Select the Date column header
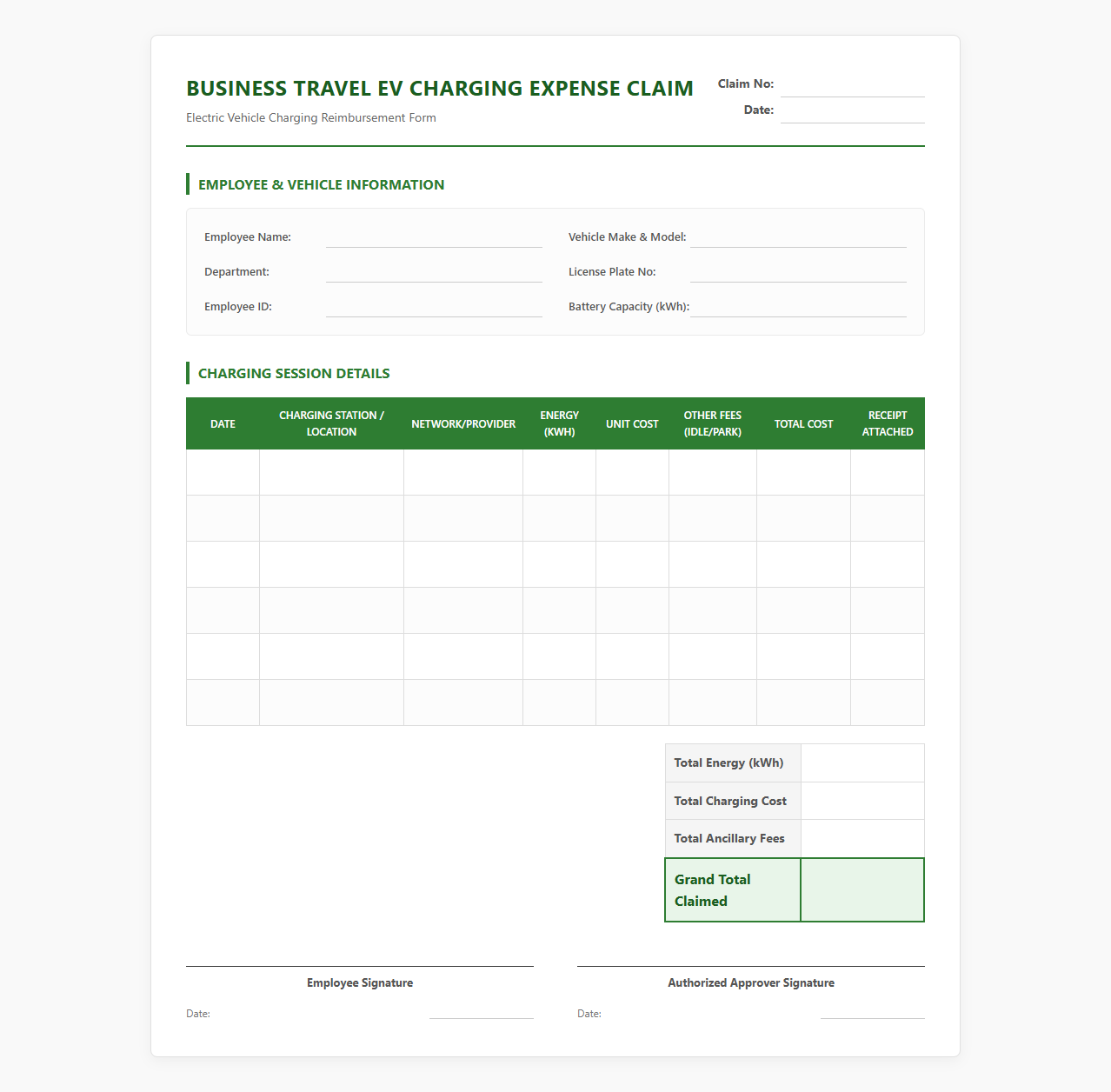1111x1092 pixels. 223,423
